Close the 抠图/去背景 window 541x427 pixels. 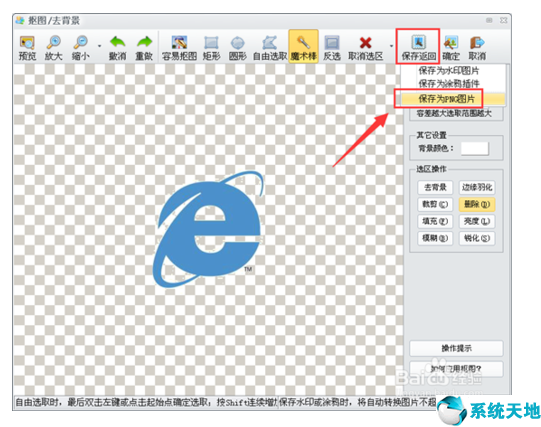(503, 20)
